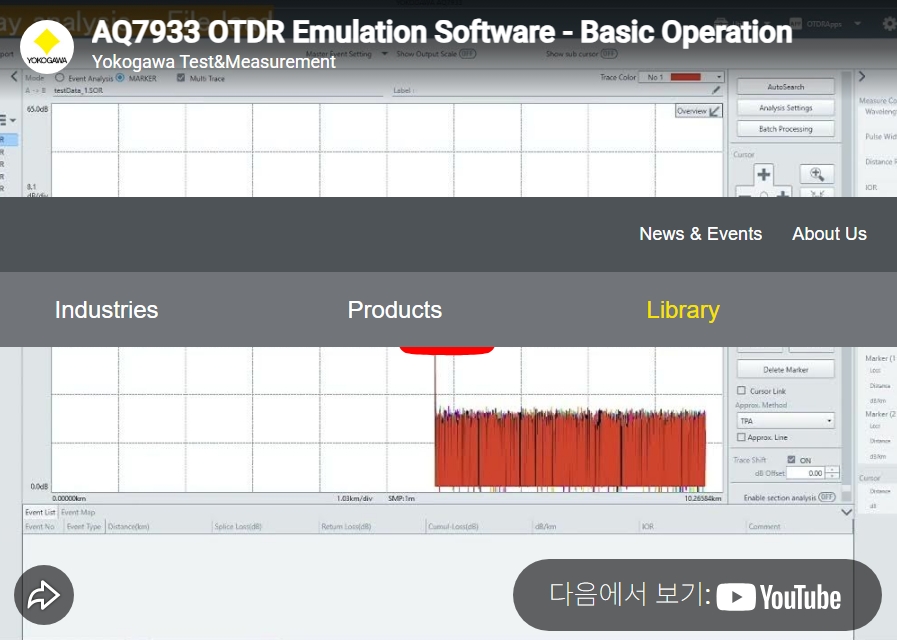Screen dimensions: 897x640
Task: Open the TPA approximation method dropdown
Action: coord(785,421)
